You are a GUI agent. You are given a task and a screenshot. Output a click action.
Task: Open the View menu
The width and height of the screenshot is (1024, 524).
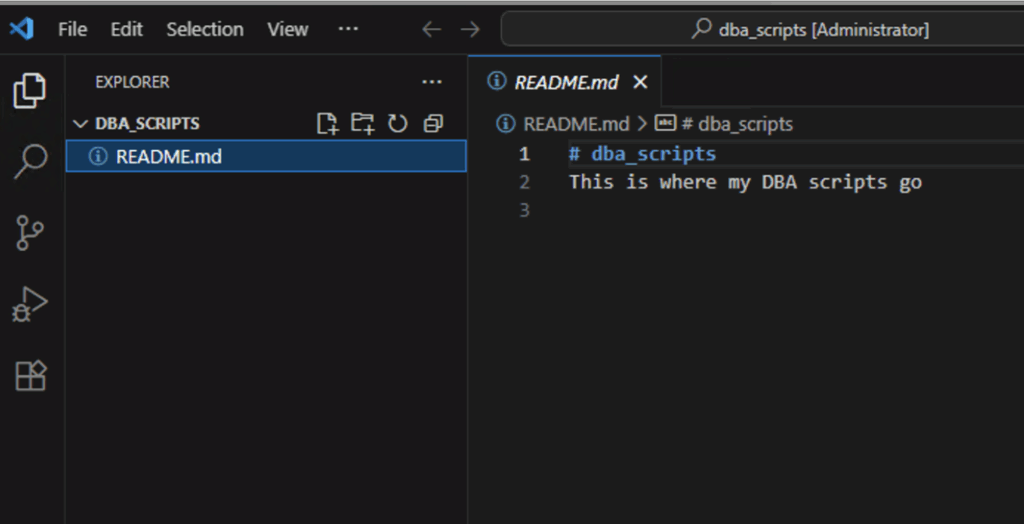point(287,29)
